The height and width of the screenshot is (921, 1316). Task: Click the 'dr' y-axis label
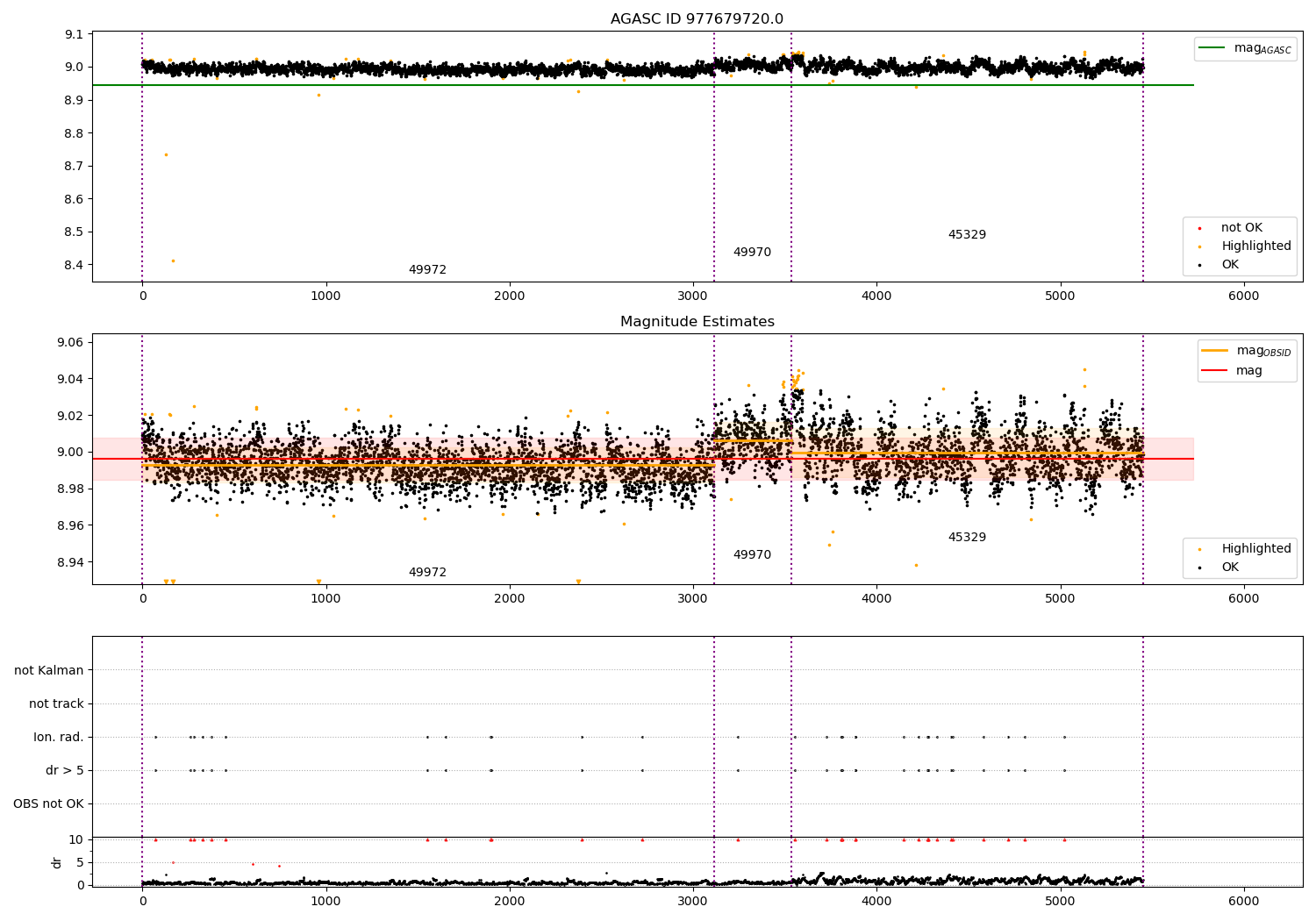(57, 862)
